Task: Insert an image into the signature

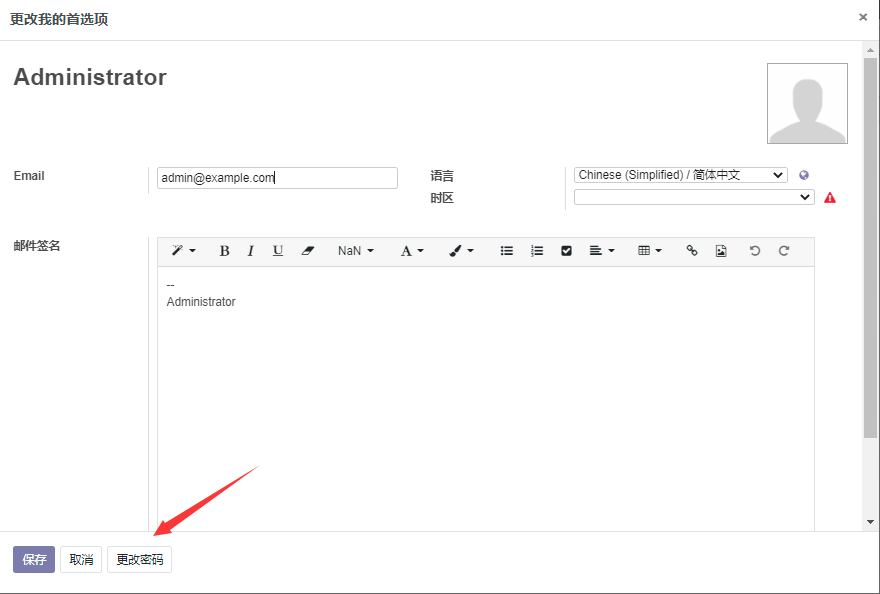Action: pyautogui.click(x=721, y=251)
